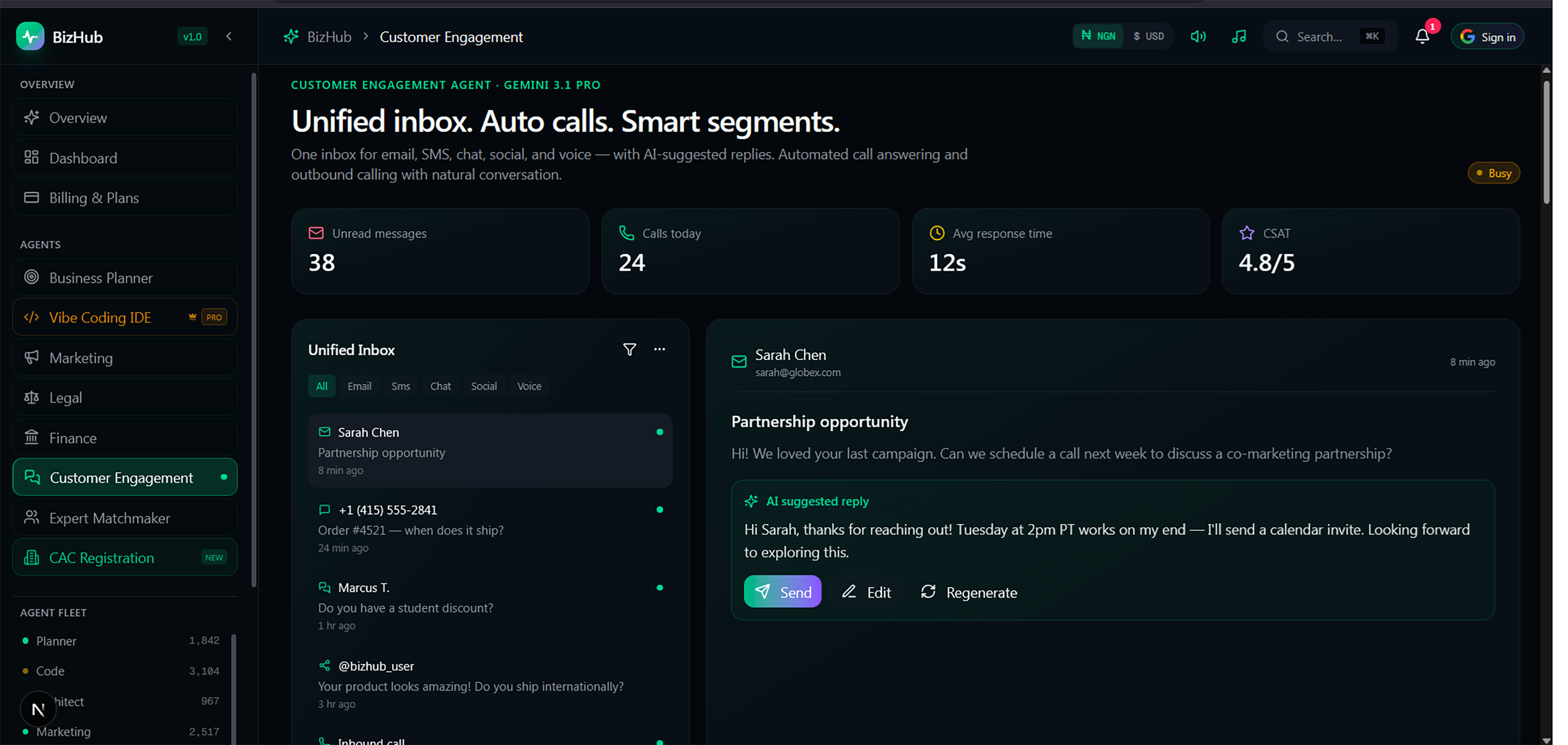Open Marcus T. chat message
This screenshot has width=1568, height=745.
[490, 606]
